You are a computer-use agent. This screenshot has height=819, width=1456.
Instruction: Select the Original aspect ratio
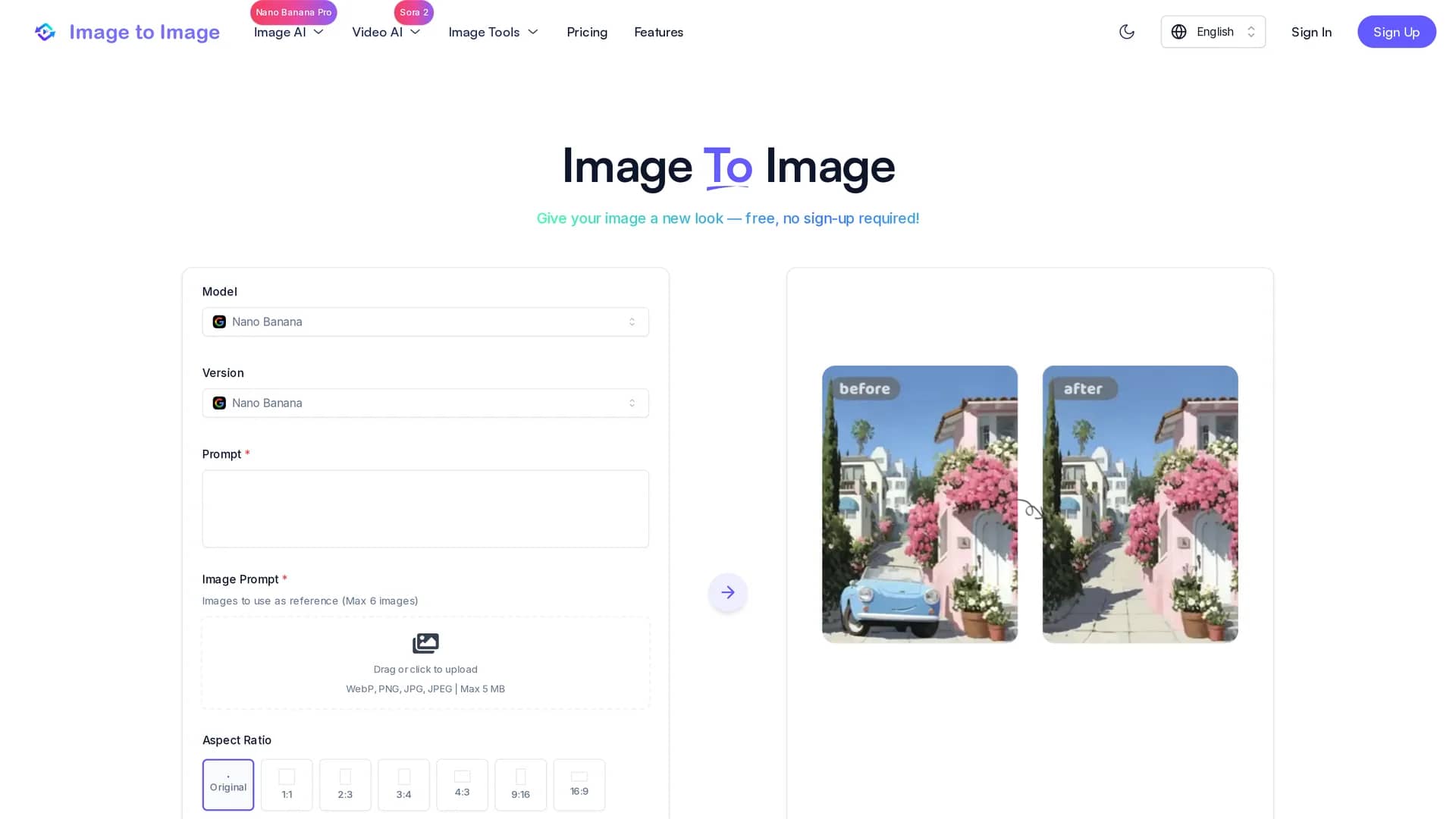tap(228, 785)
